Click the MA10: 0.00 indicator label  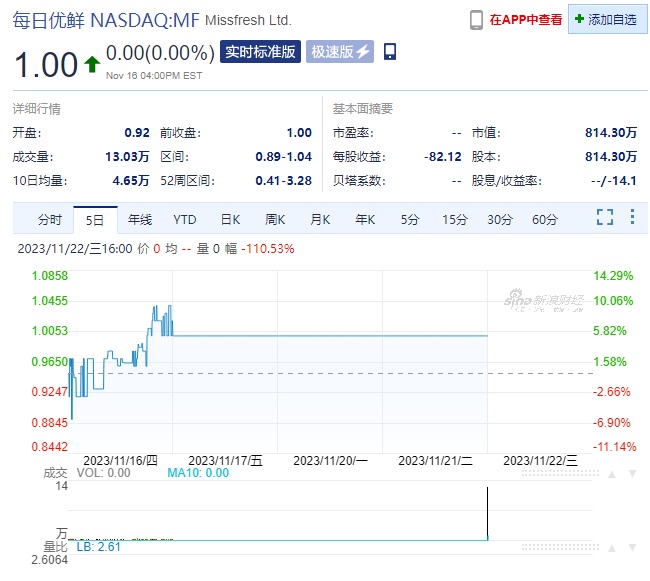(x=198, y=473)
